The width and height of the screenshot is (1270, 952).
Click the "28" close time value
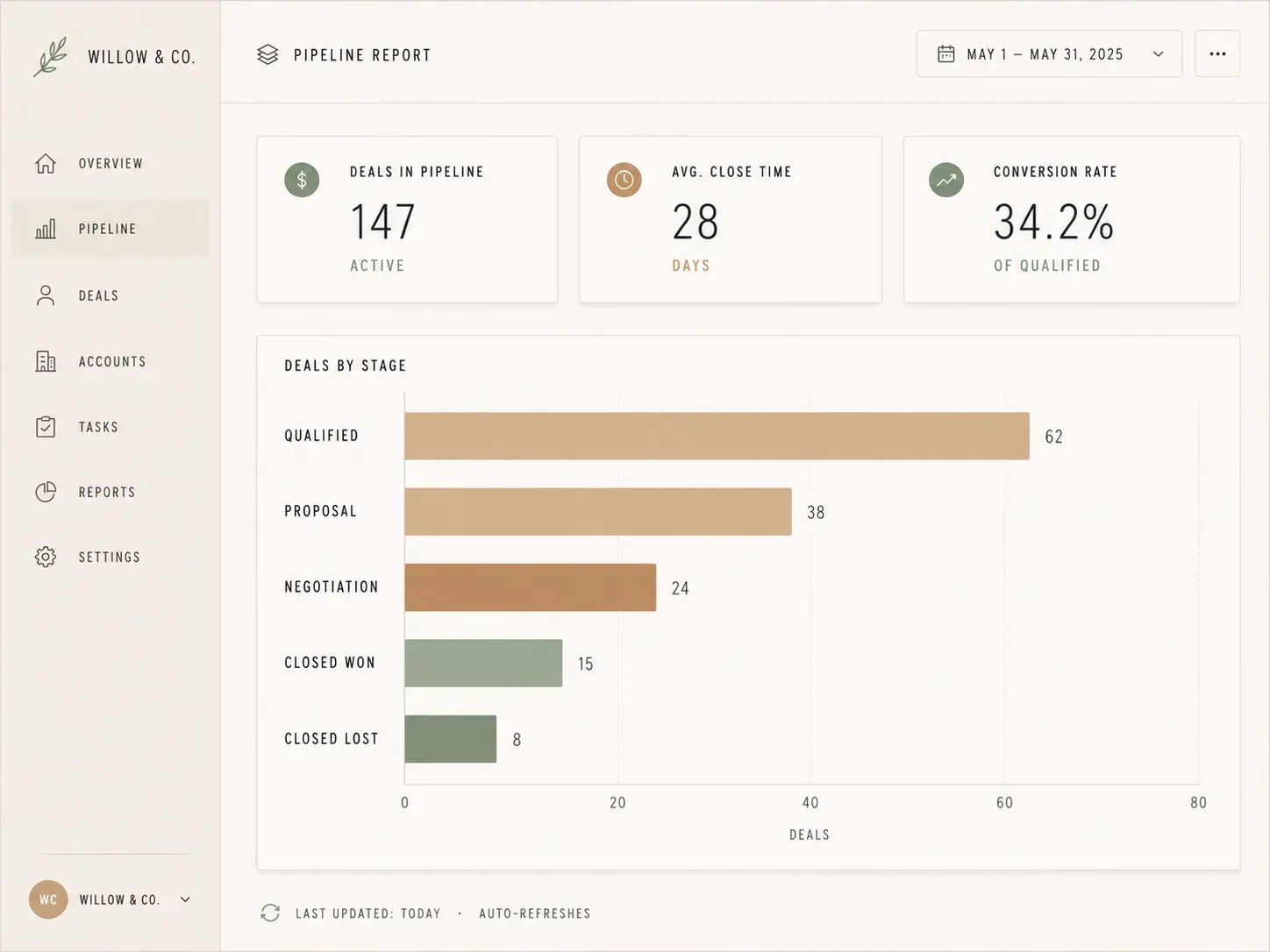click(x=696, y=222)
